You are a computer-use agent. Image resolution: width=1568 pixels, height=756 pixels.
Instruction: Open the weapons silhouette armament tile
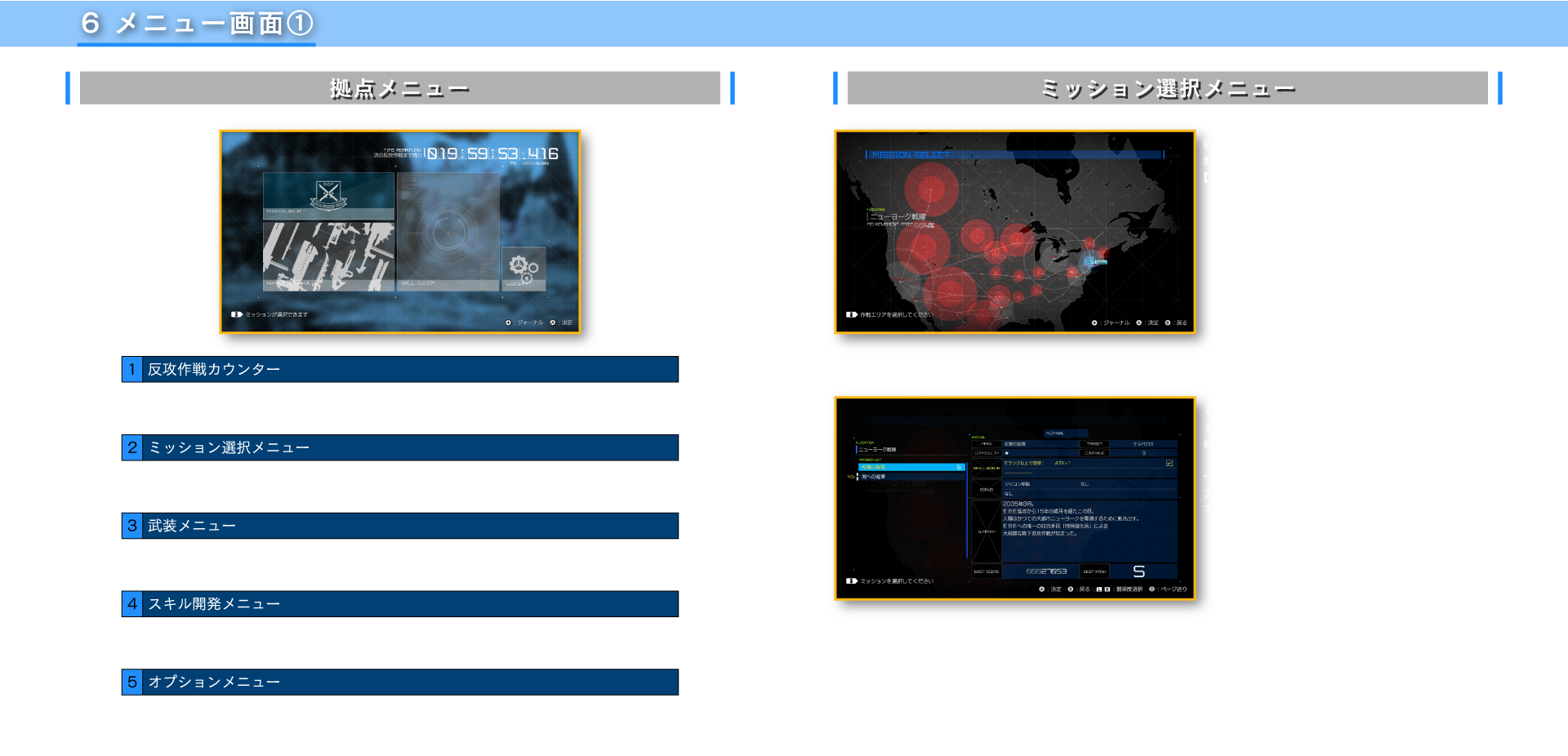click(328, 256)
